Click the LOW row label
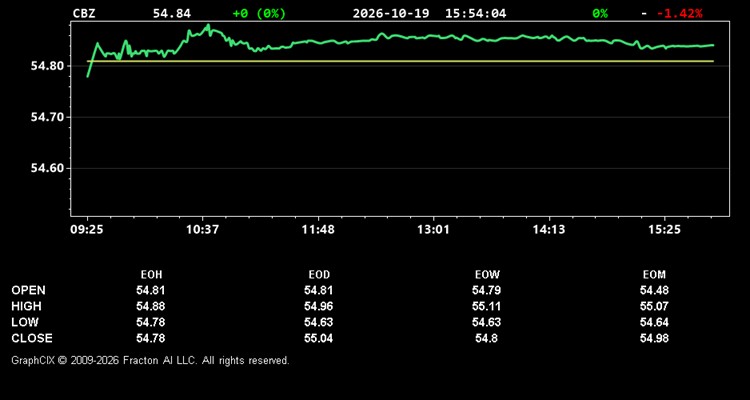The image size is (750, 400). click(25, 322)
